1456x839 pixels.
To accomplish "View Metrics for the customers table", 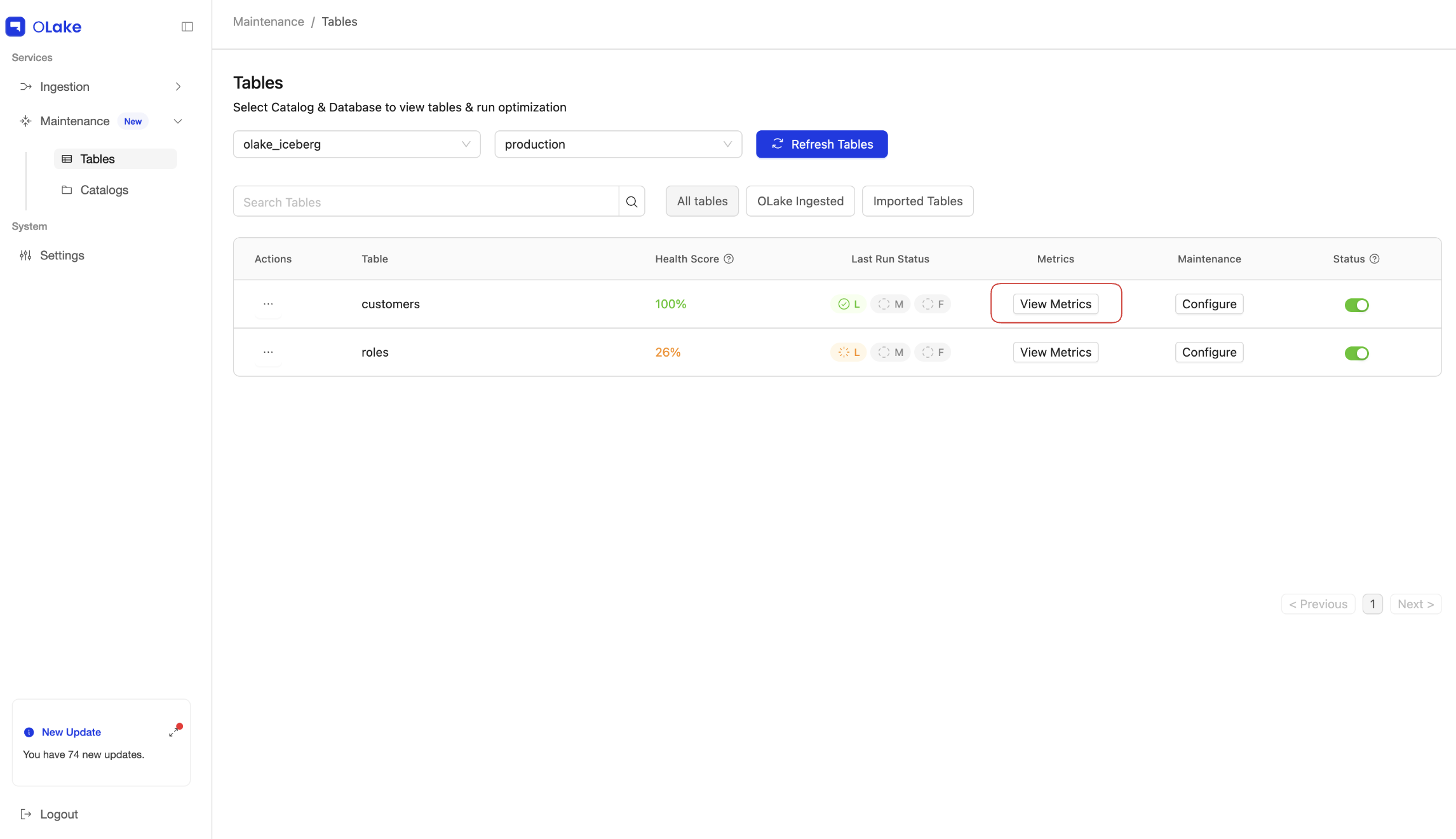I will click(x=1055, y=304).
